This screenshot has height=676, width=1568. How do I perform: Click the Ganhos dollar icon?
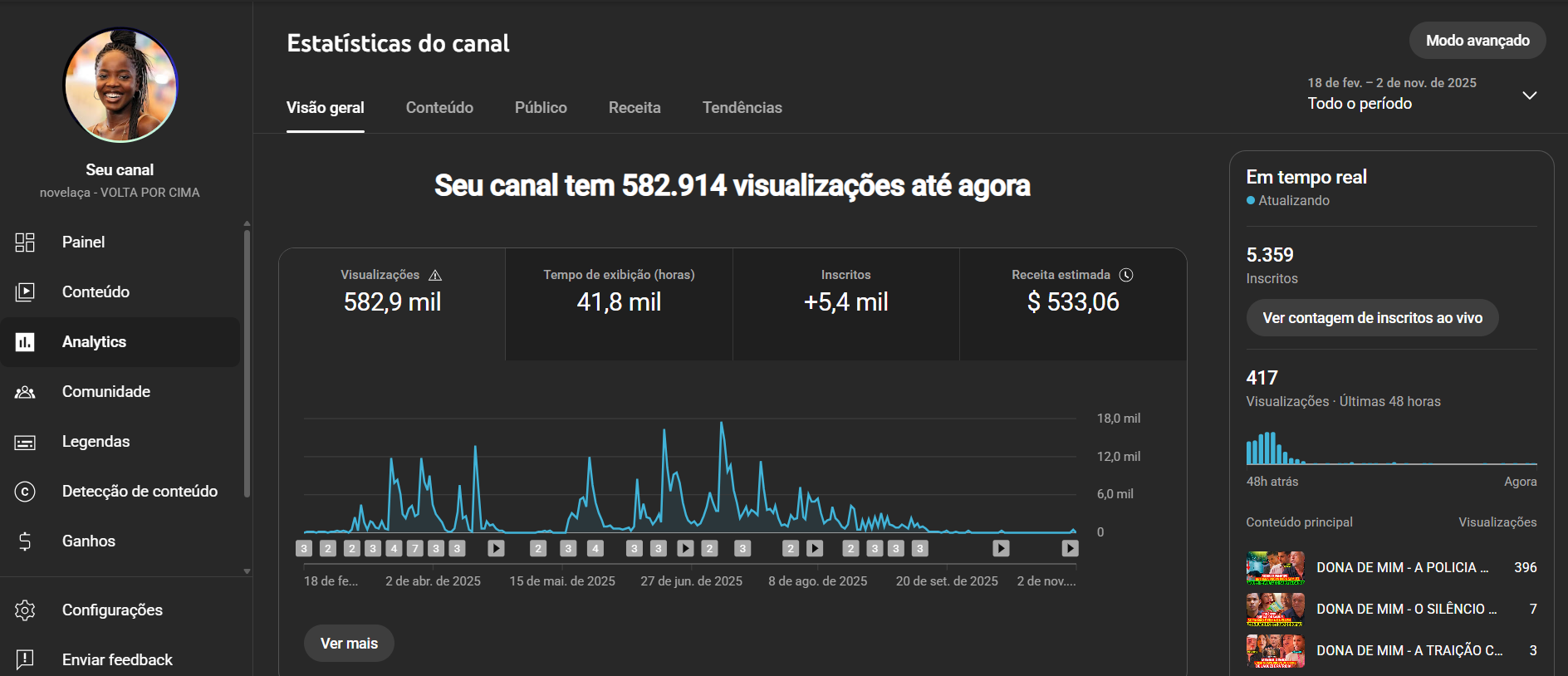25,541
